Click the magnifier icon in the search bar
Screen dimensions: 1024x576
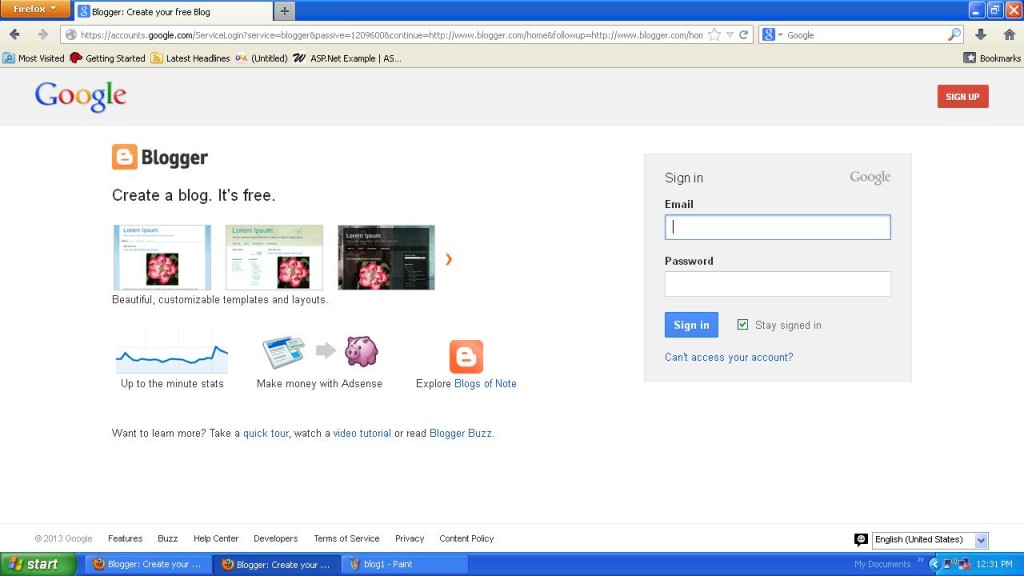click(952, 33)
